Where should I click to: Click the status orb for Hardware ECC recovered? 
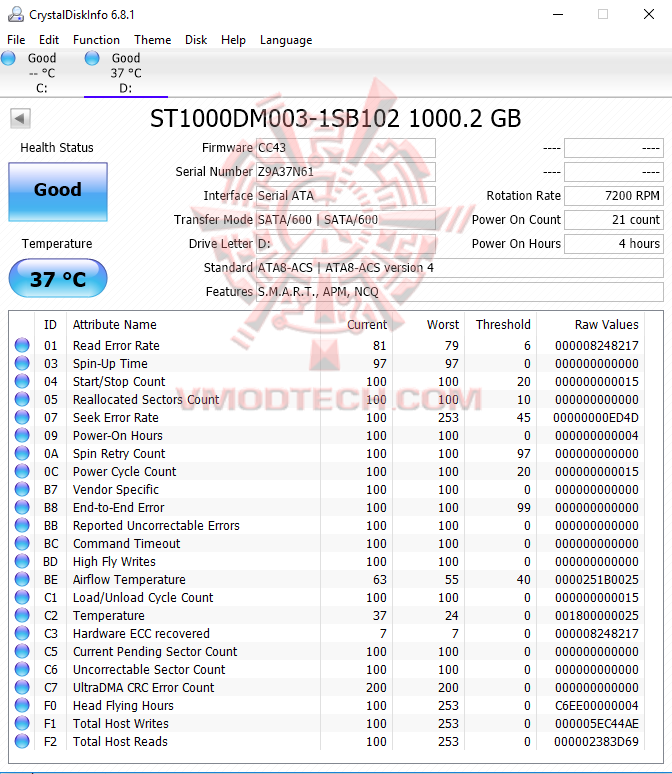coord(22,633)
